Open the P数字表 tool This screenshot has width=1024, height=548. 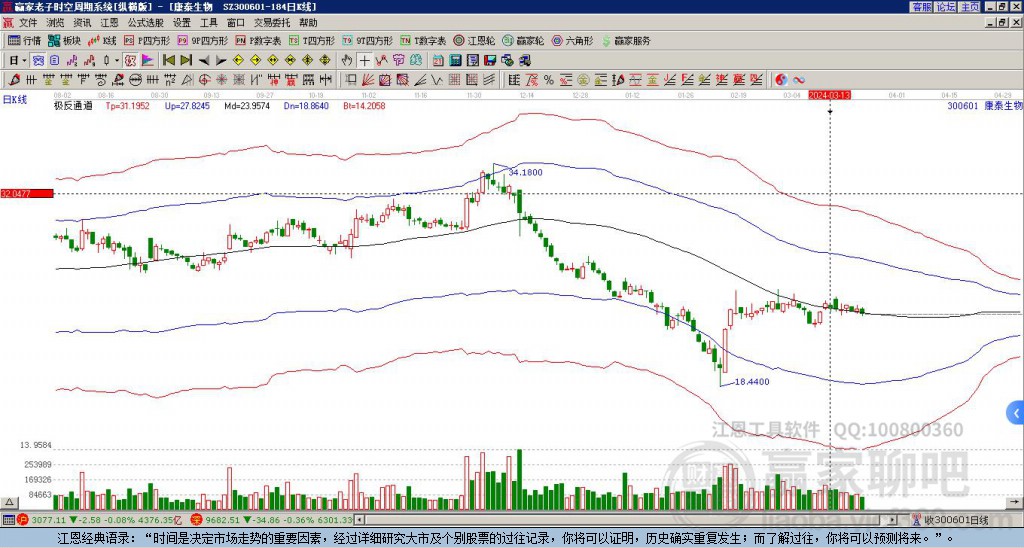click(x=259, y=40)
